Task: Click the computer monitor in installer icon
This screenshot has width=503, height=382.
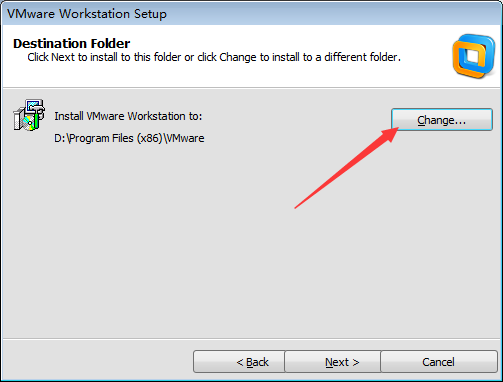Action: 34,107
